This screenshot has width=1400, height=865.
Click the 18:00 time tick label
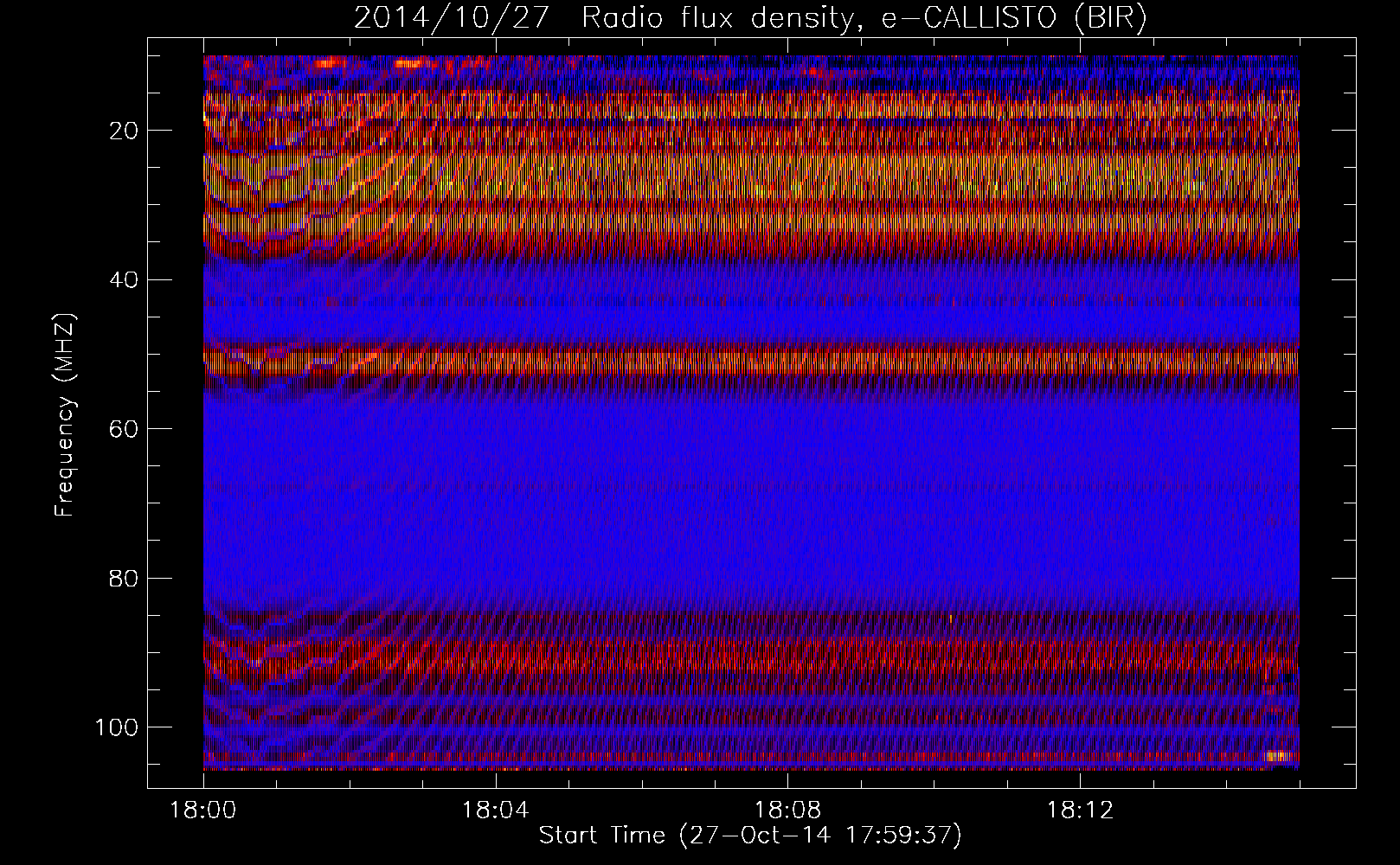(x=203, y=811)
